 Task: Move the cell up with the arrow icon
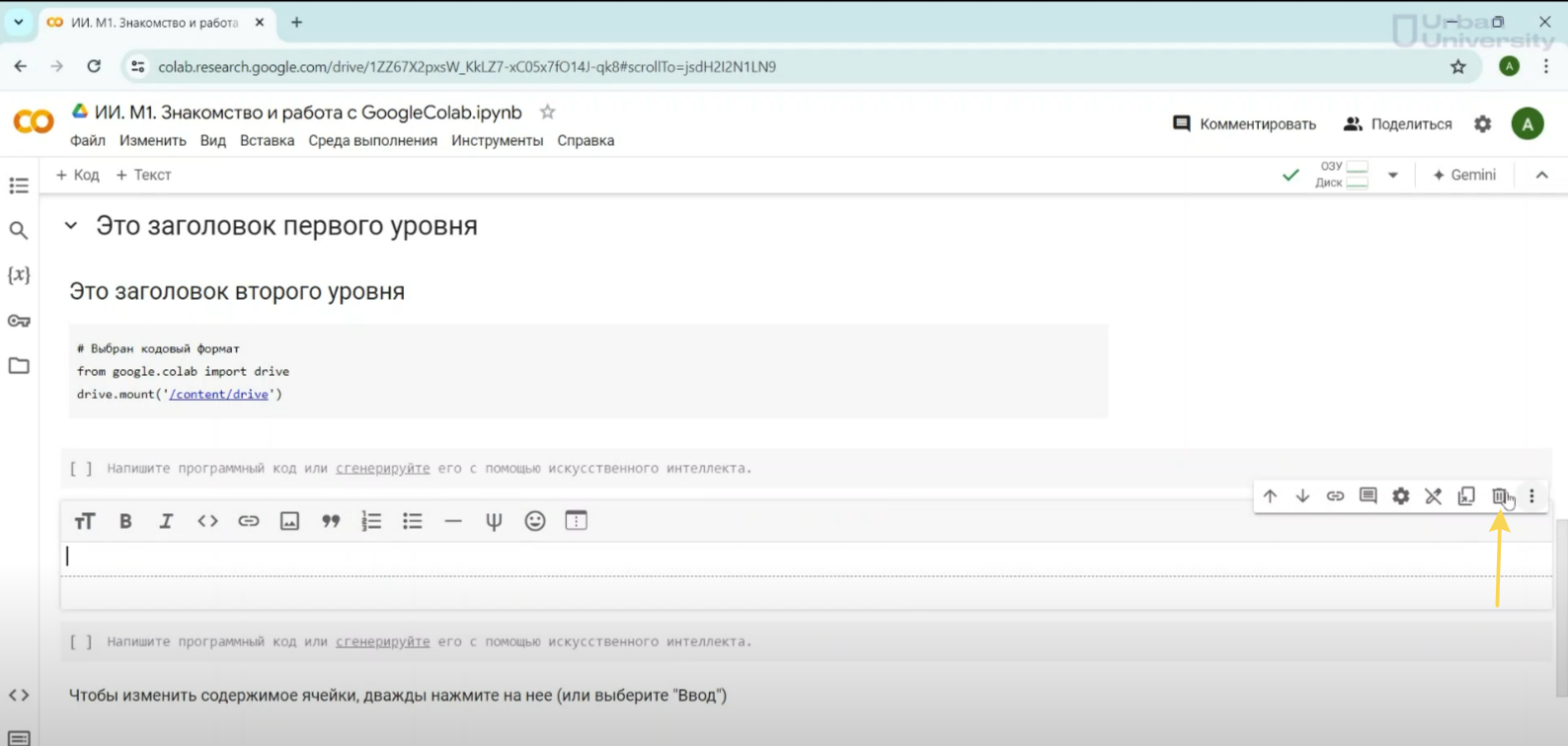pyautogui.click(x=1270, y=496)
